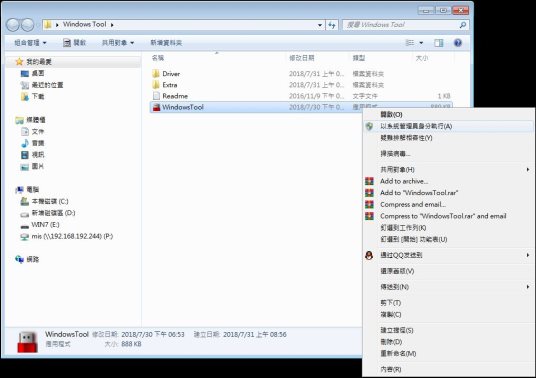This screenshot has width=536, height=378.
Task: Choose Compress and email... menu entry
Action: point(448,204)
